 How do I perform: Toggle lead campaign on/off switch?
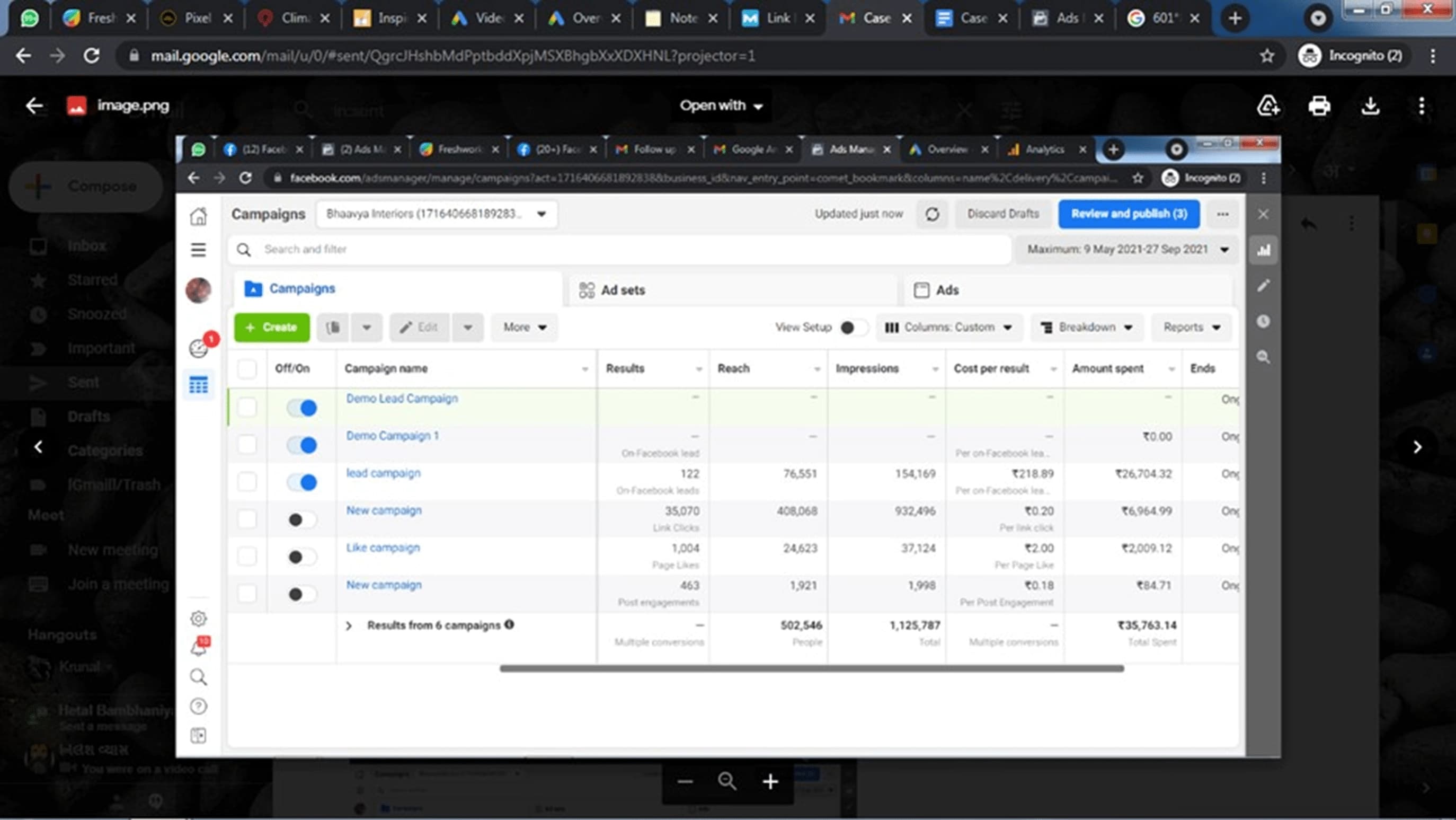coord(302,482)
